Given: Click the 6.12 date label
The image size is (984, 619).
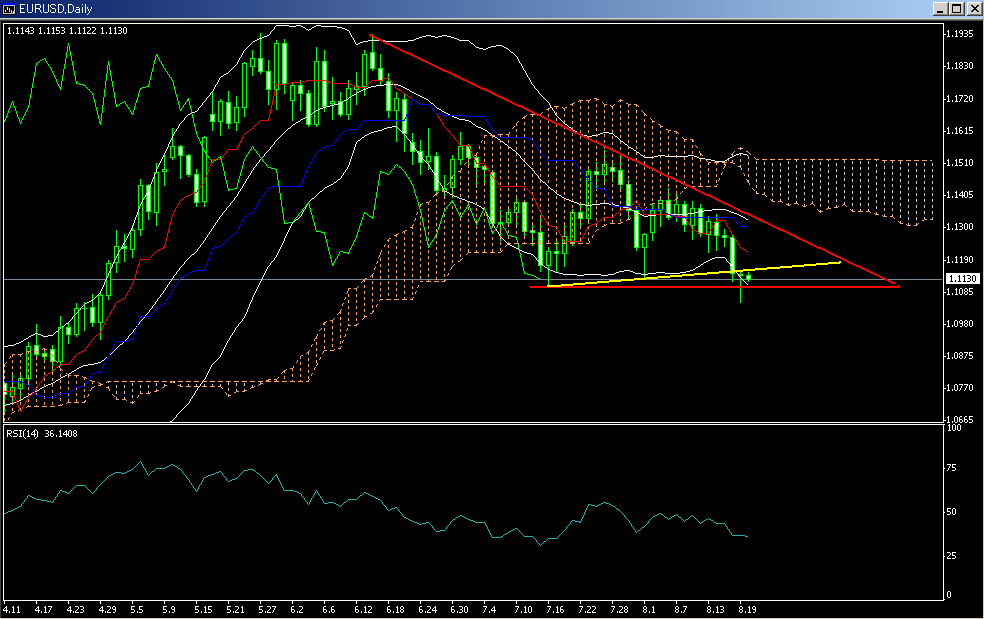Looking at the screenshot, I should tap(363, 610).
